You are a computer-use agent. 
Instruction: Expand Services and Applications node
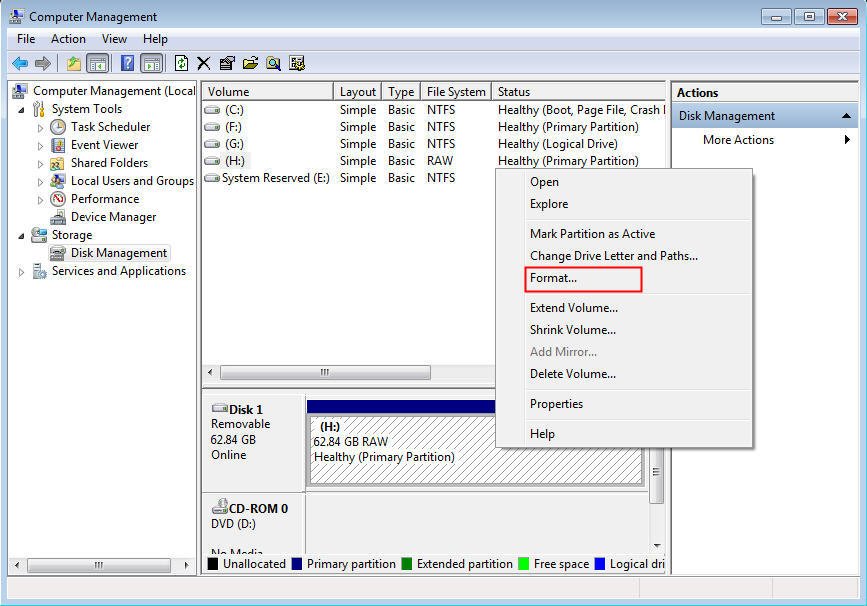pos(21,272)
